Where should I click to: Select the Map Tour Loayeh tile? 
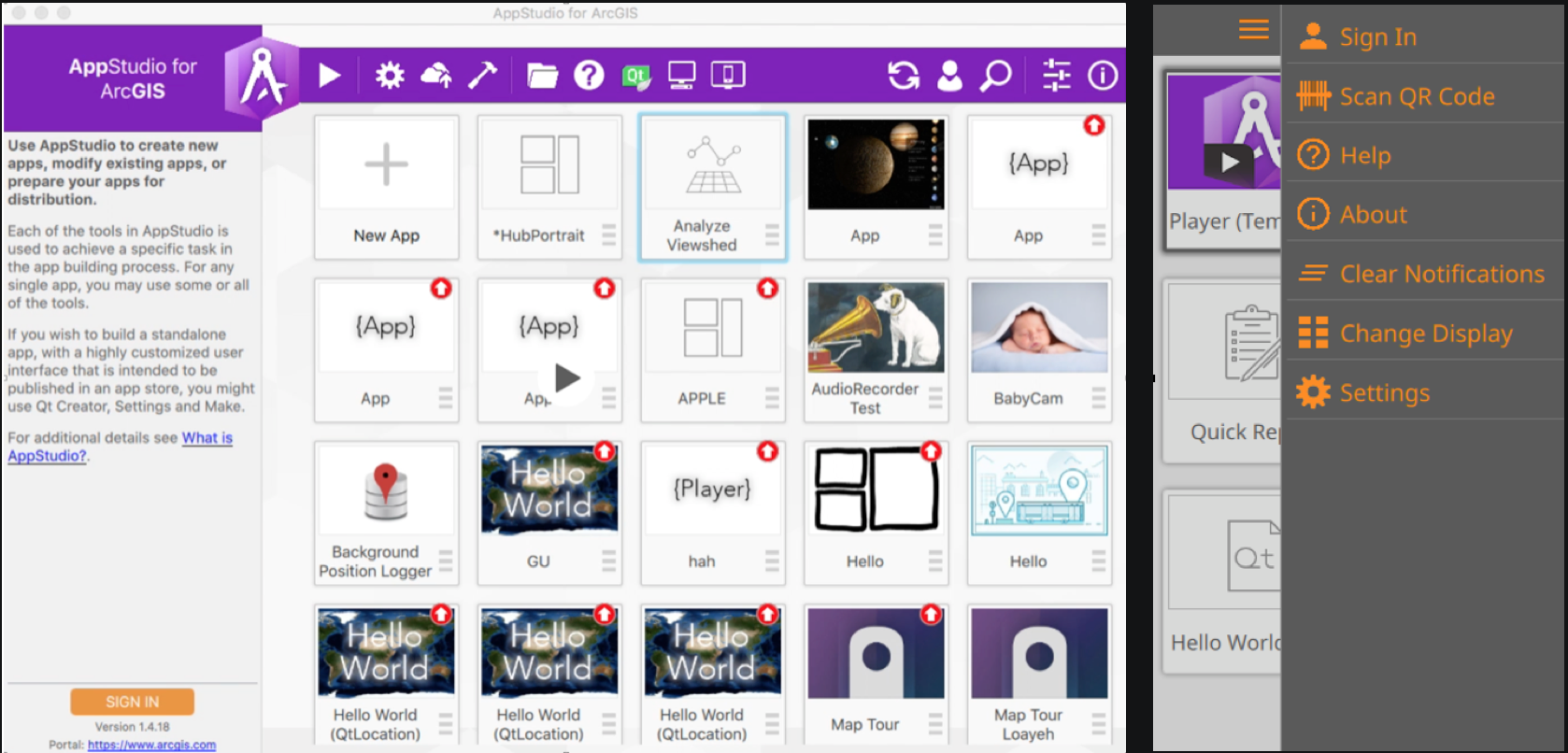click(1039, 675)
